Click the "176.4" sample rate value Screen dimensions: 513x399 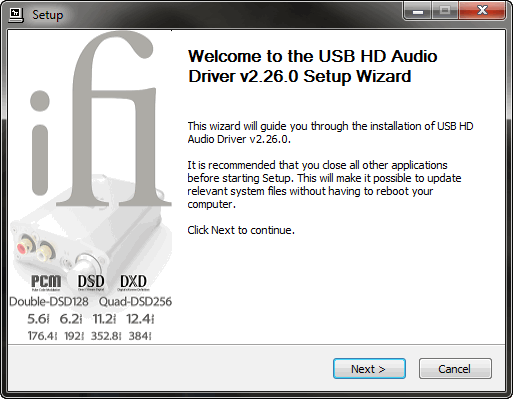click(42, 336)
